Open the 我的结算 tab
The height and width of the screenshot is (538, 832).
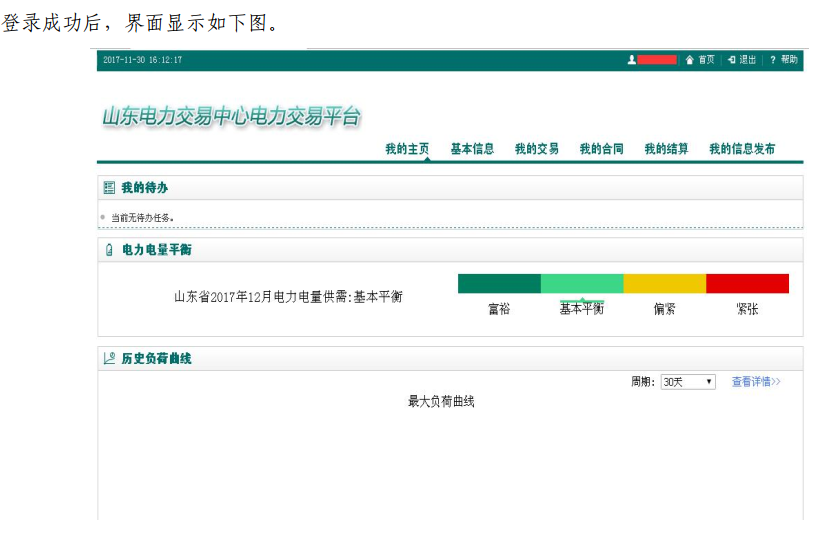coord(666,149)
